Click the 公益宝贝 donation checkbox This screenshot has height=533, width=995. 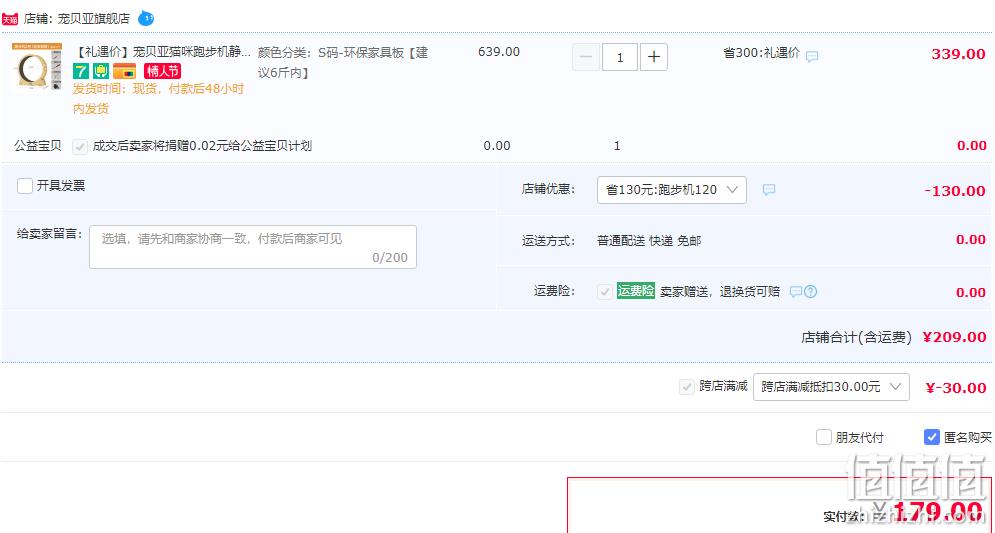[80, 147]
